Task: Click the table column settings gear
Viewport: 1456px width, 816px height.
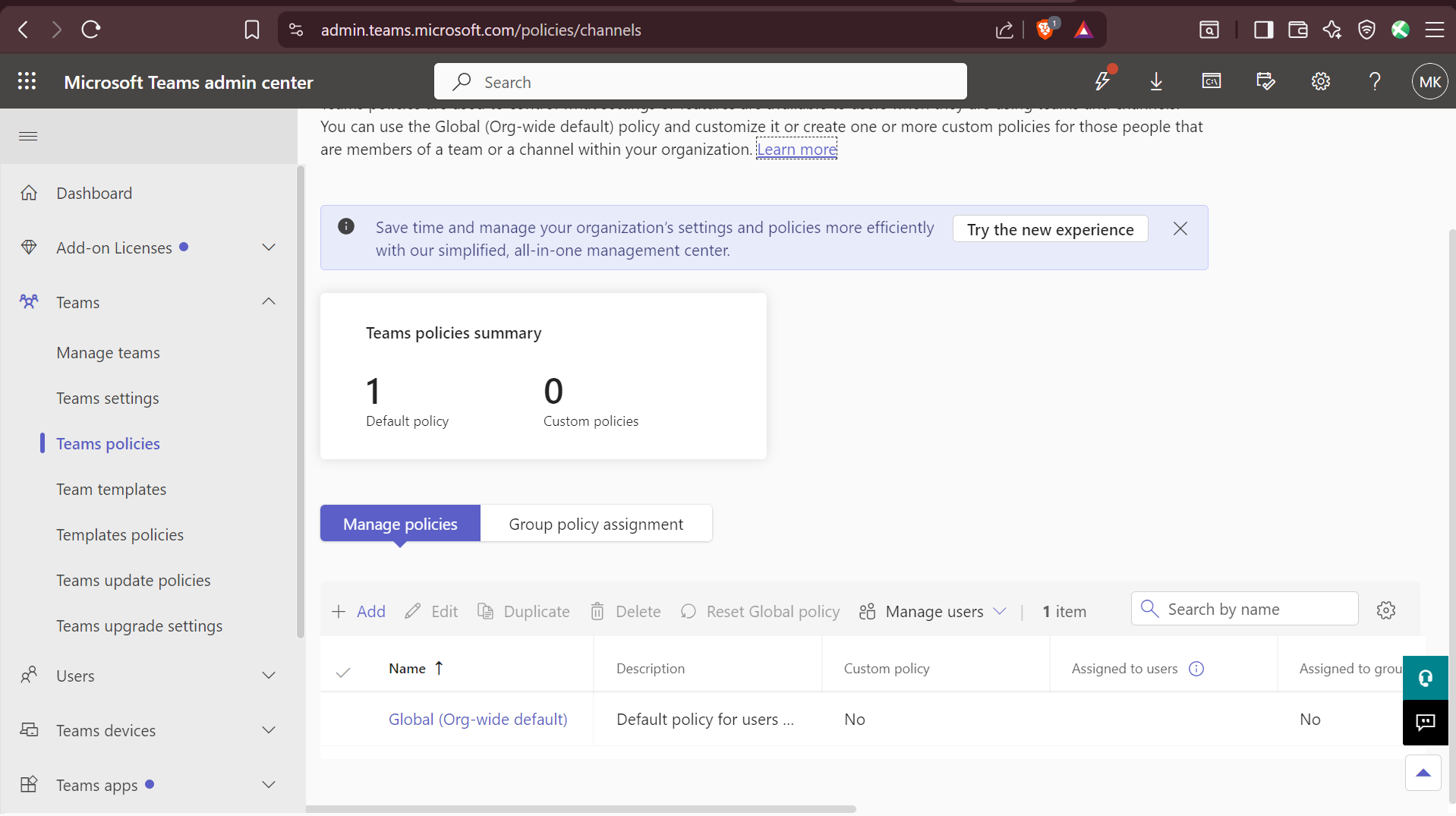Action: (x=1386, y=610)
